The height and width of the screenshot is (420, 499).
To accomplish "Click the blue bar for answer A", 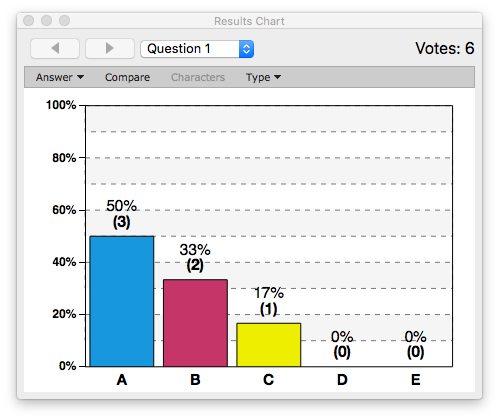I will [x=122, y=301].
